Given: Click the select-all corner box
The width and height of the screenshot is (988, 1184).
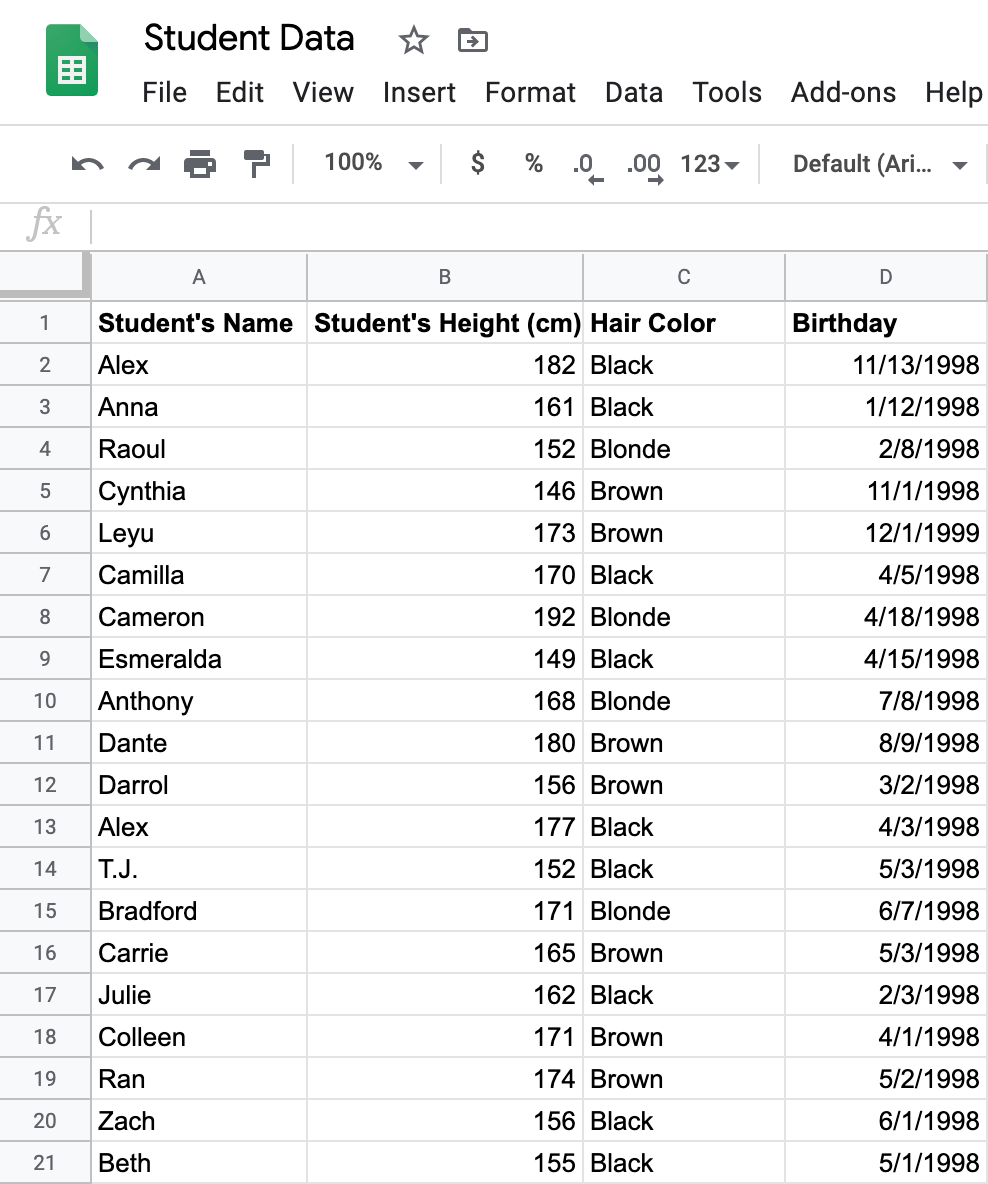Looking at the screenshot, I should pos(43,273).
